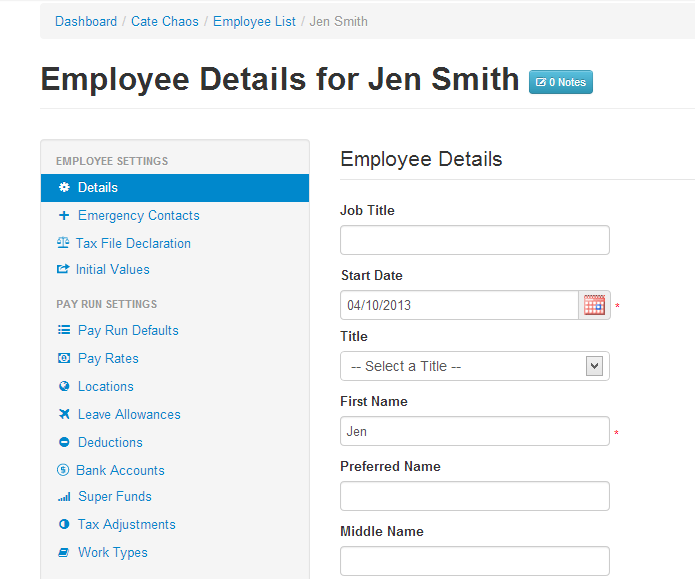This screenshot has height=579, width=695.
Task: Click the minus-circle icon for Deductions
Action: click(x=64, y=442)
